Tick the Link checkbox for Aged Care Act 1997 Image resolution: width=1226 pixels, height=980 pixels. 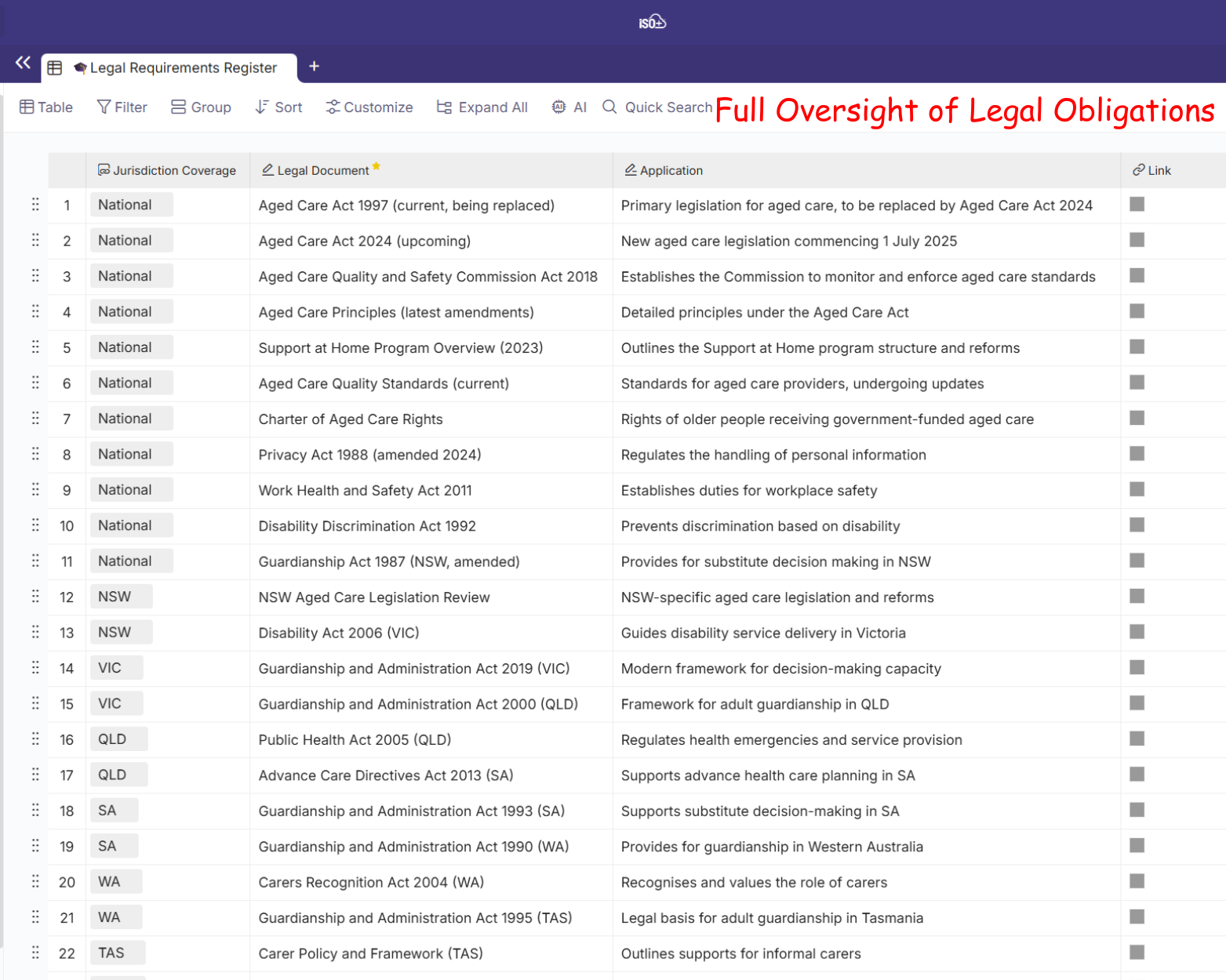point(1137,205)
